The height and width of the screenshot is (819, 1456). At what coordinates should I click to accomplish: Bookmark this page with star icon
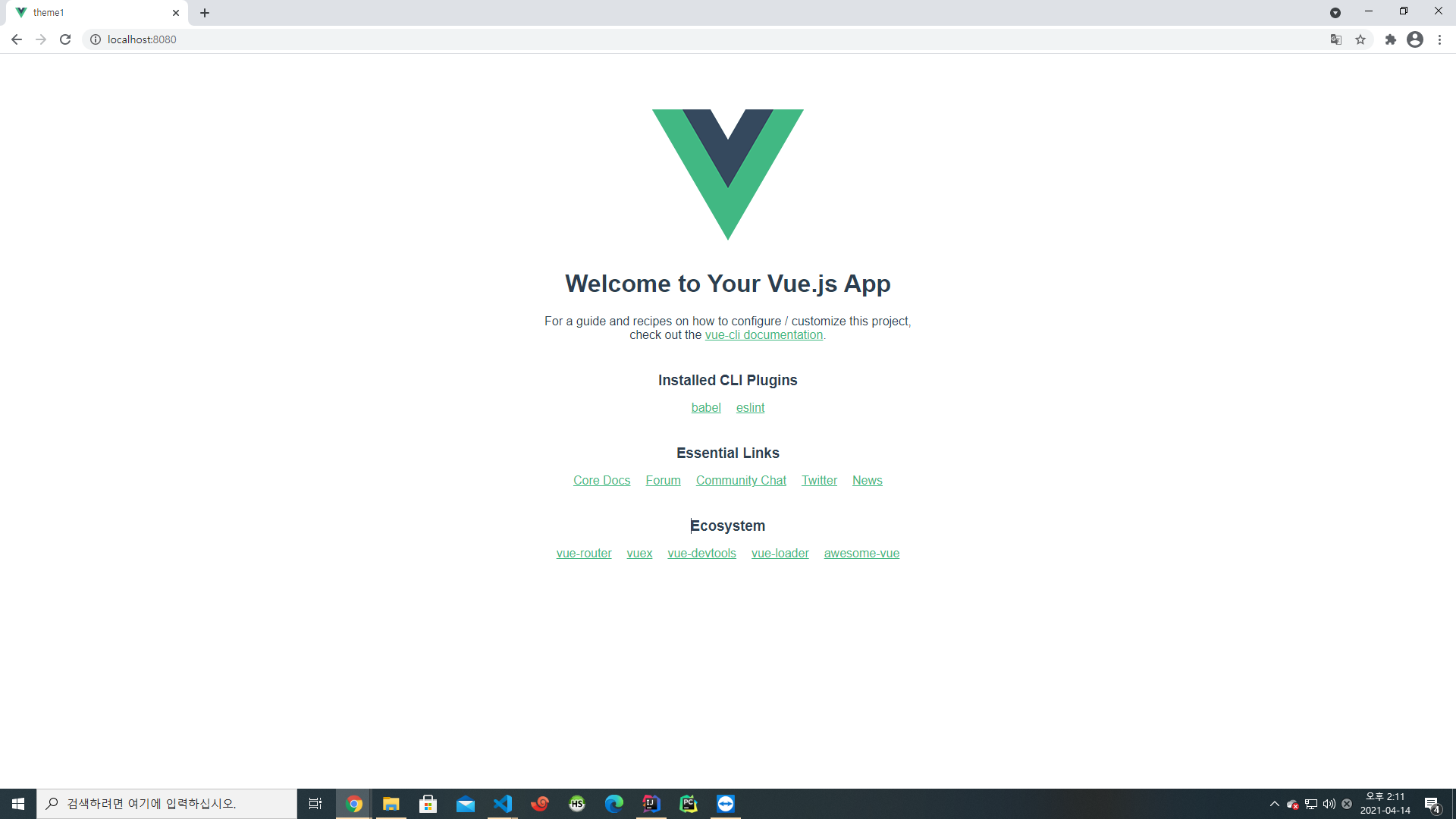(x=1360, y=39)
